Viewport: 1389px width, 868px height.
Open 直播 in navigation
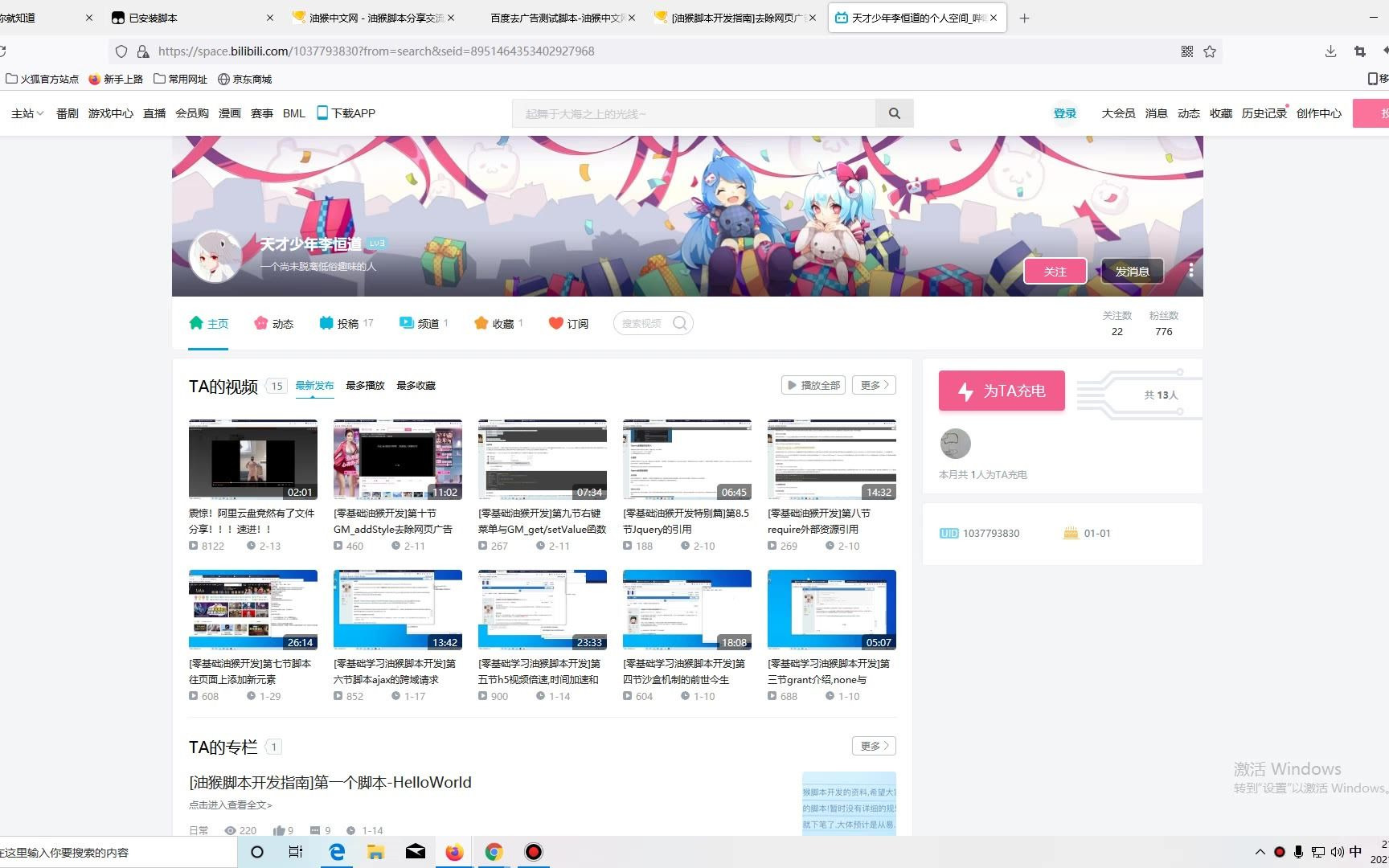pos(154,113)
